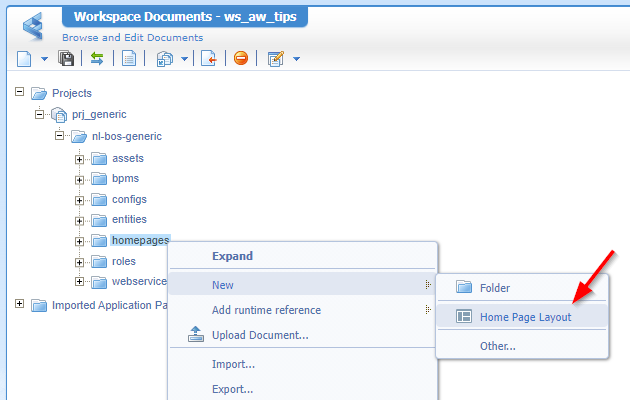Click the import document red arrow icon
The width and height of the screenshot is (630, 400).
(209, 59)
